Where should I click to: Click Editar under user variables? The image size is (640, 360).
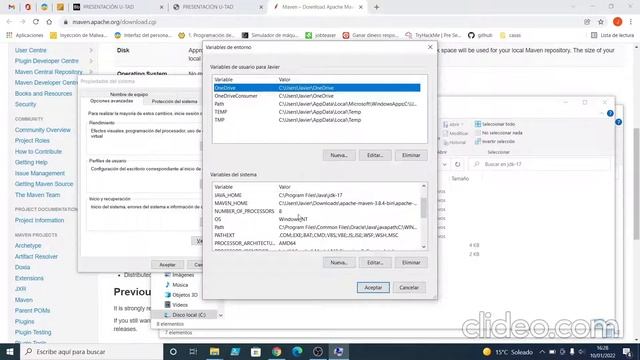point(375,156)
